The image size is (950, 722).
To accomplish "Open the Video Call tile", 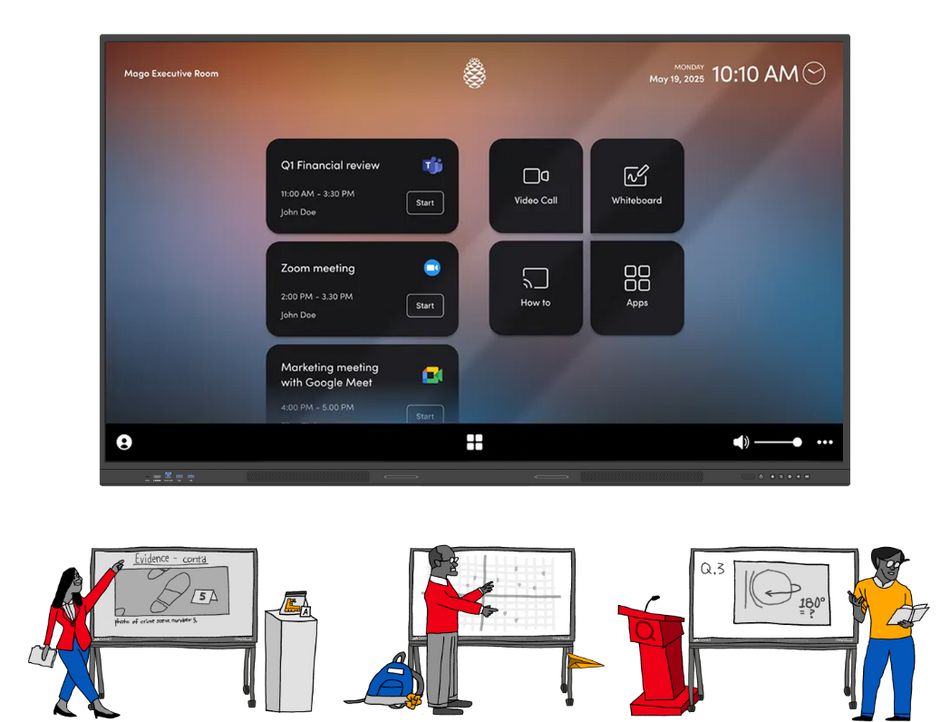I will click(x=536, y=186).
